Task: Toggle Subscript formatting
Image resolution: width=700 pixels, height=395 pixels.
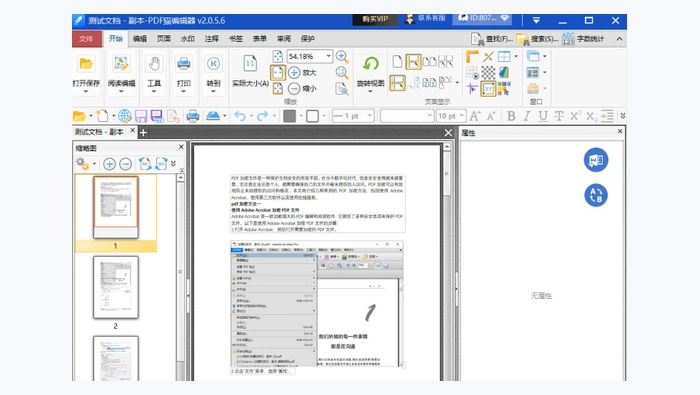Action: 592,116
